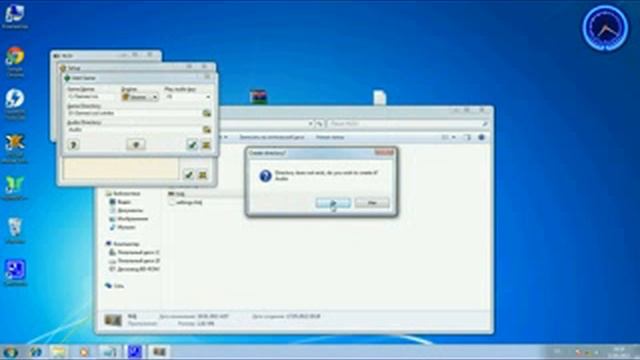
Task: Open Internet Explorer from taskbar
Action: tap(36, 352)
